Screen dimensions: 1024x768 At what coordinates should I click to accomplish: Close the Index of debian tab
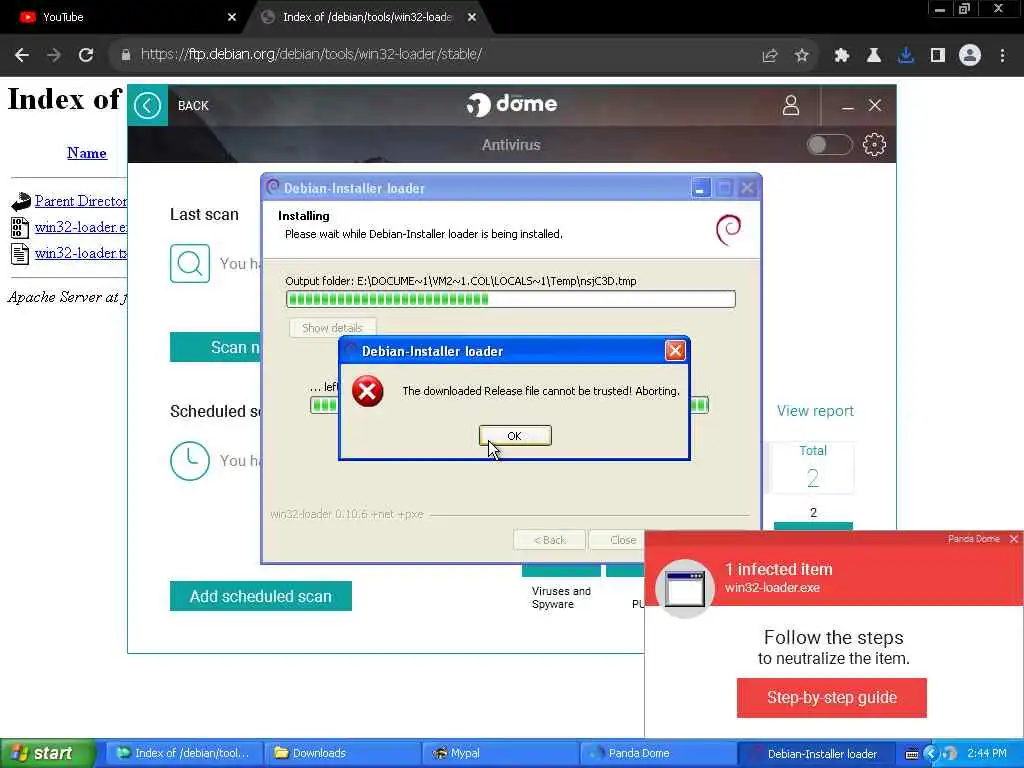(472, 18)
